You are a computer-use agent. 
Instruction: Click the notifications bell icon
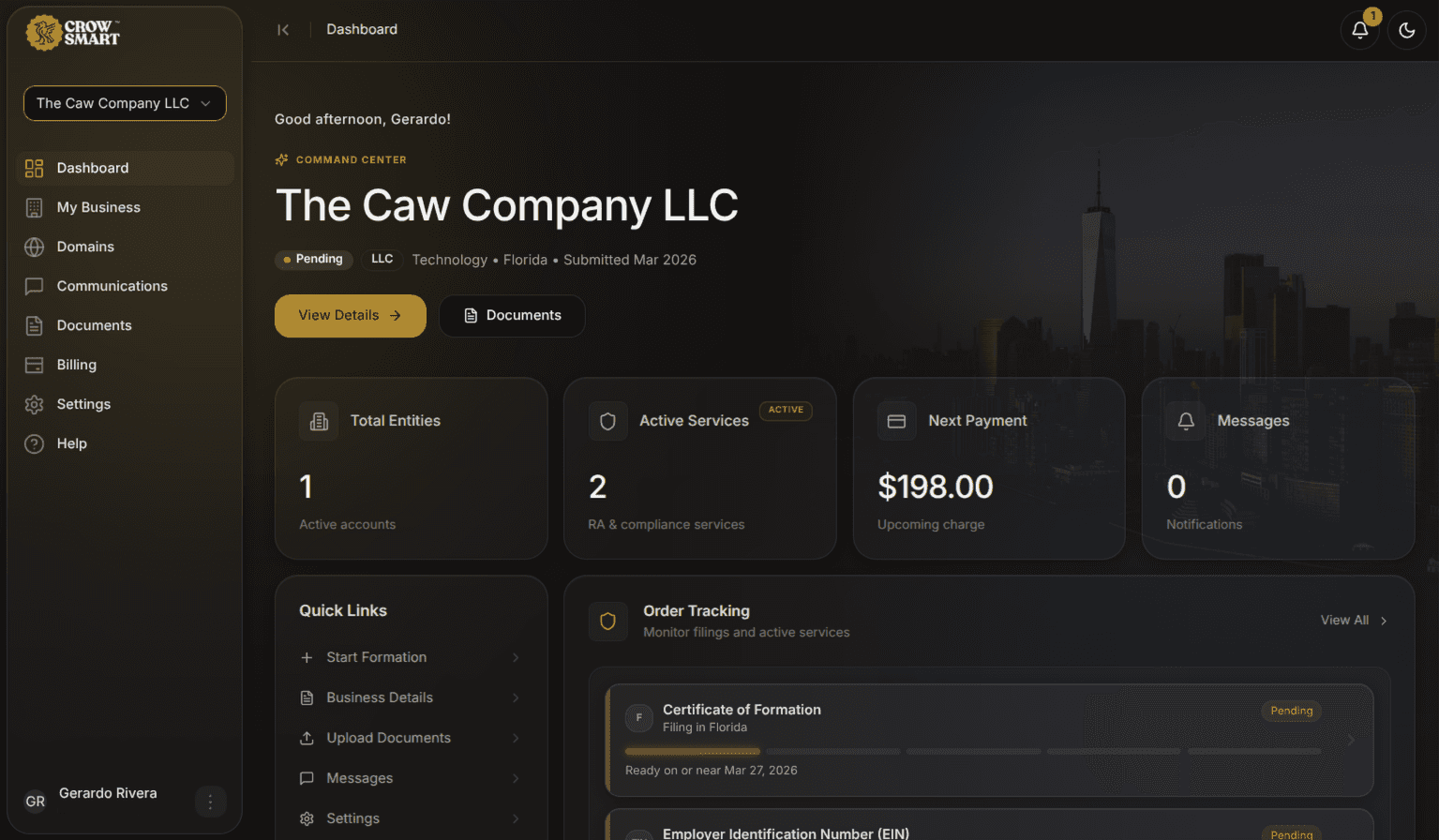coord(1359,30)
